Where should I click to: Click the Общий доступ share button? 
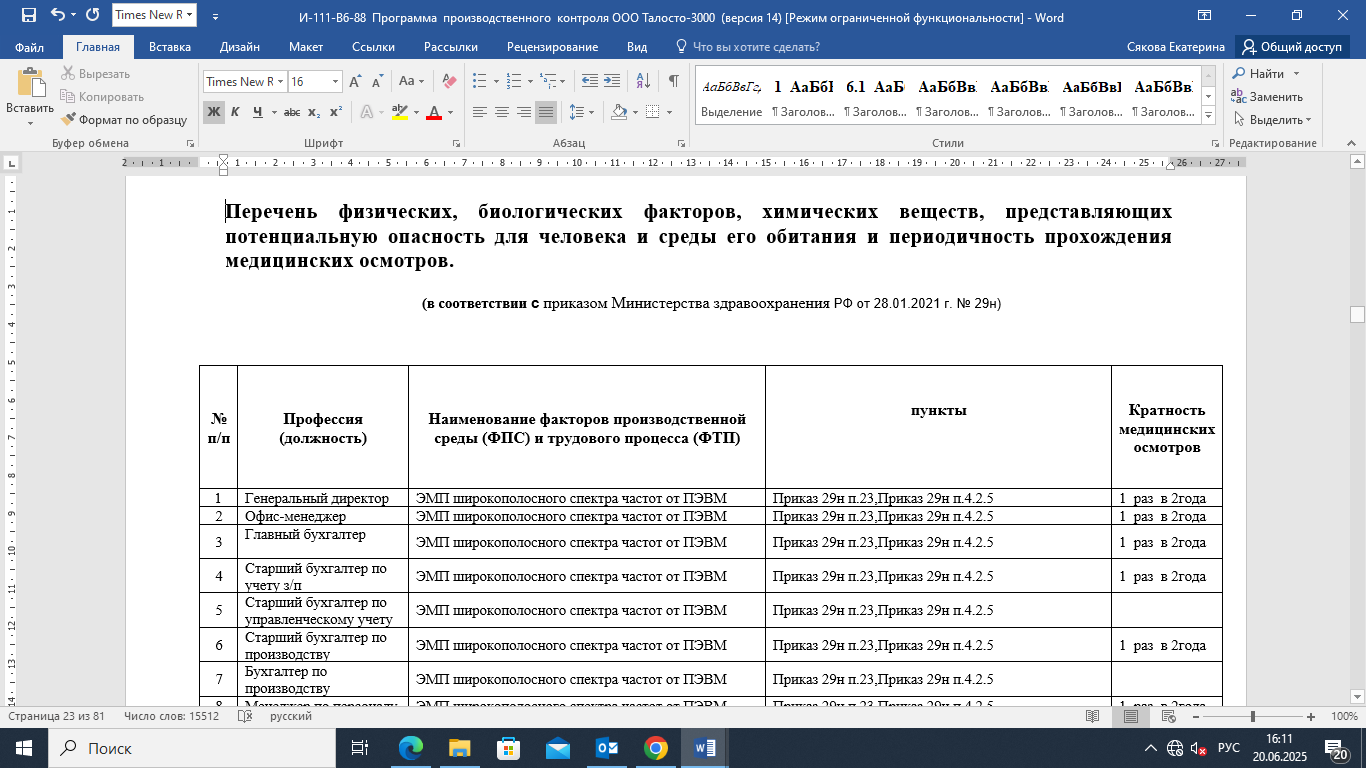(x=1292, y=47)
